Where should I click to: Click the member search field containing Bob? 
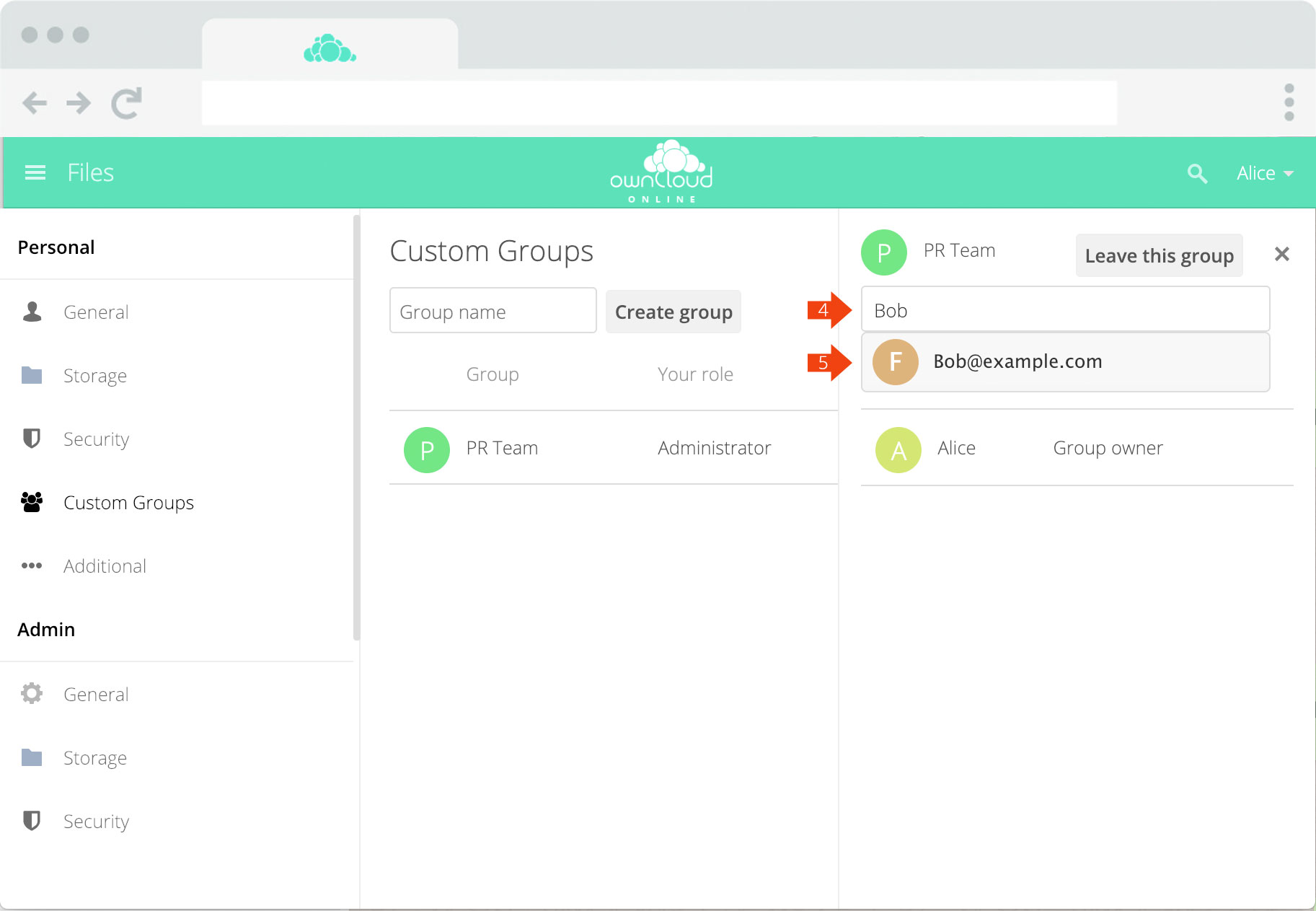1064,310
